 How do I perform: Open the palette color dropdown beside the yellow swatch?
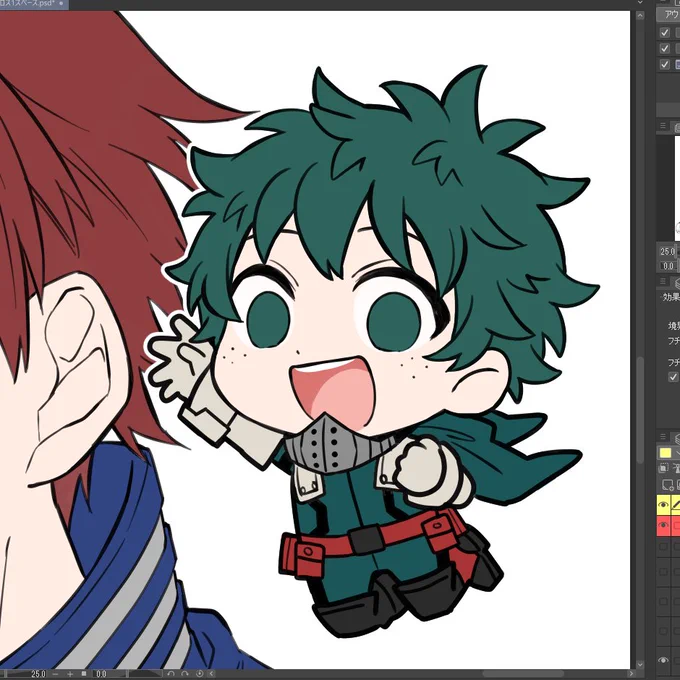click(x=677, y=453)
